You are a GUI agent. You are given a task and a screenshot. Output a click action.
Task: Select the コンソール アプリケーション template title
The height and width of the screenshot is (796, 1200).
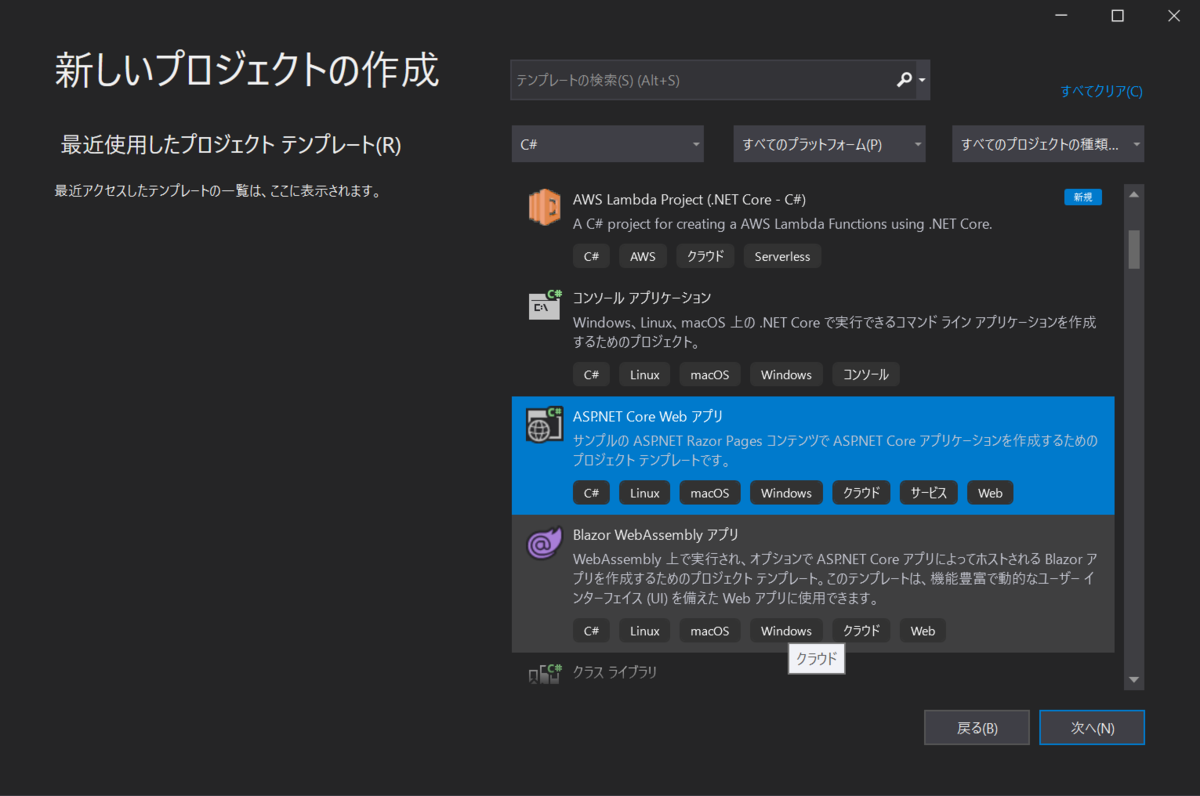click(x=642, y=298)
